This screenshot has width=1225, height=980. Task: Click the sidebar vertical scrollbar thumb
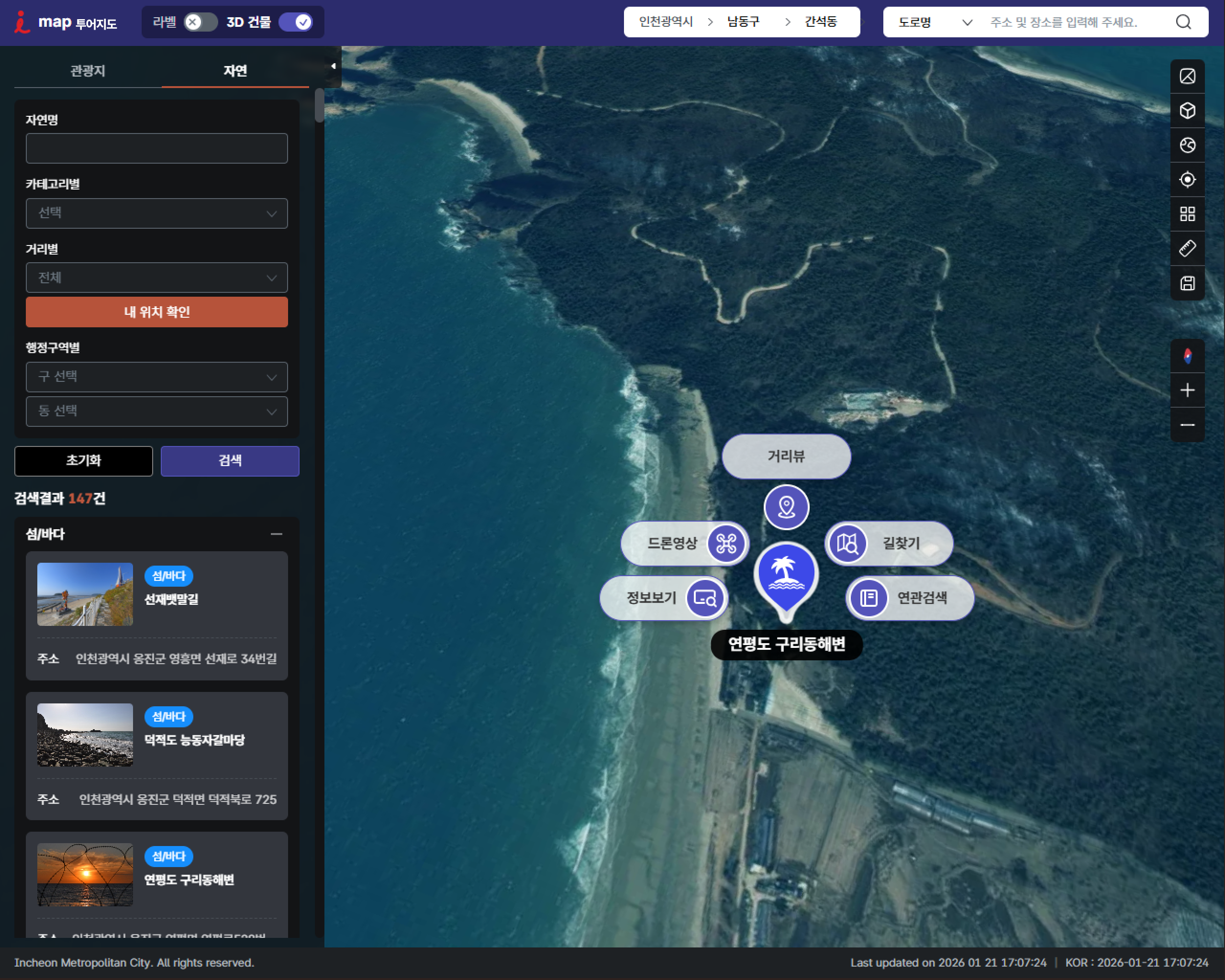(x=319, y=106)
